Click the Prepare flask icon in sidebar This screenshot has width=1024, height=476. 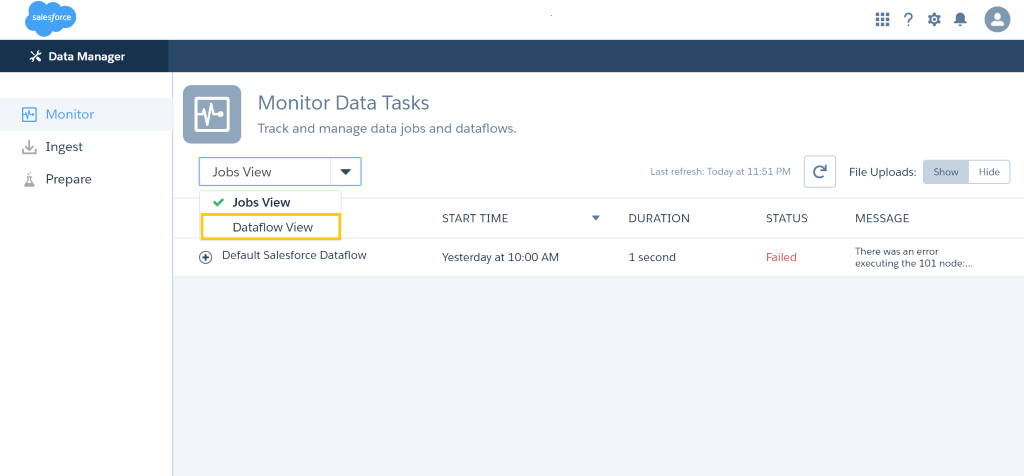pyautogui.click(x=29, y=180)
